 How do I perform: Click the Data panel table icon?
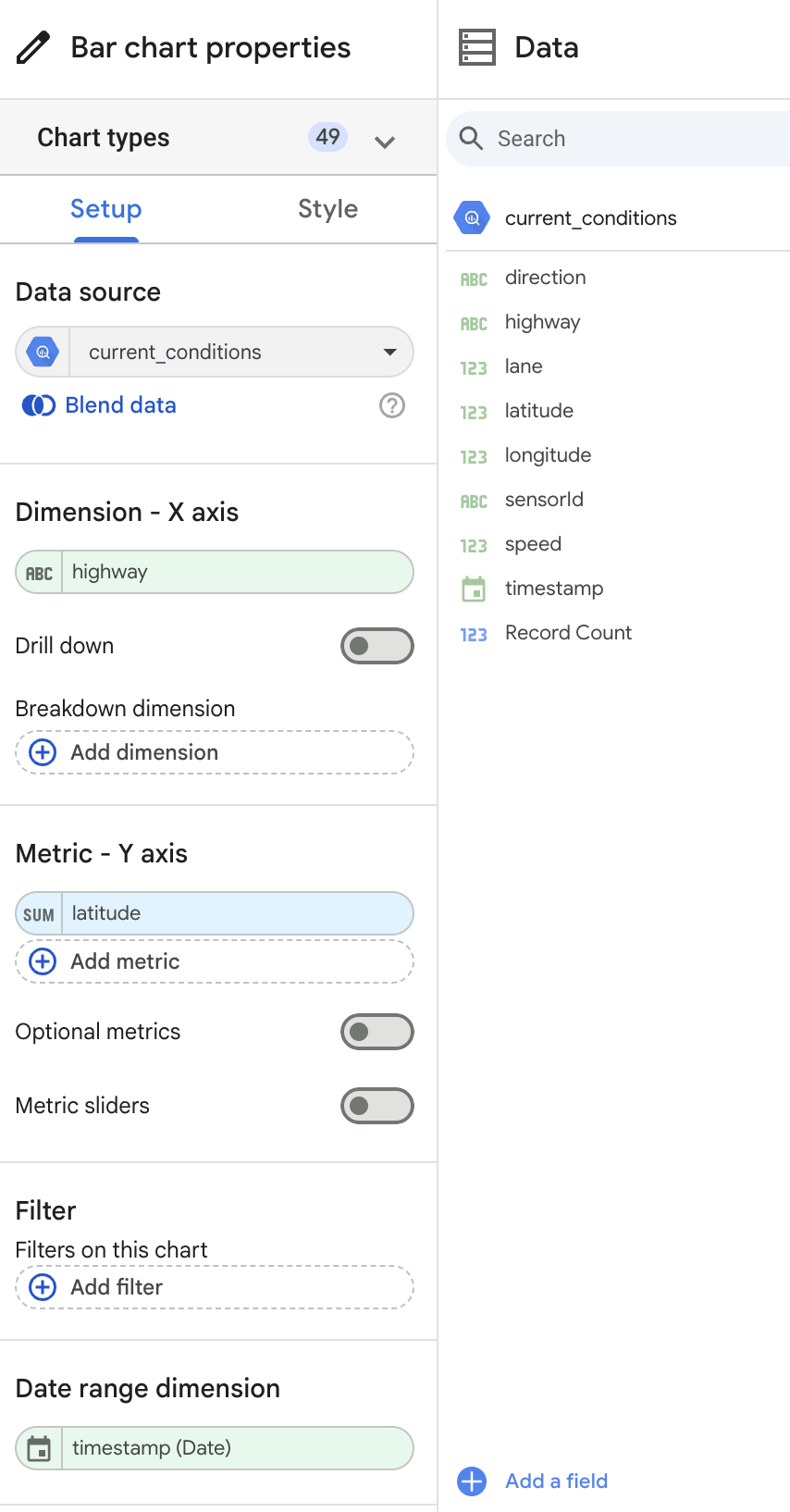[x=477, y=47]
